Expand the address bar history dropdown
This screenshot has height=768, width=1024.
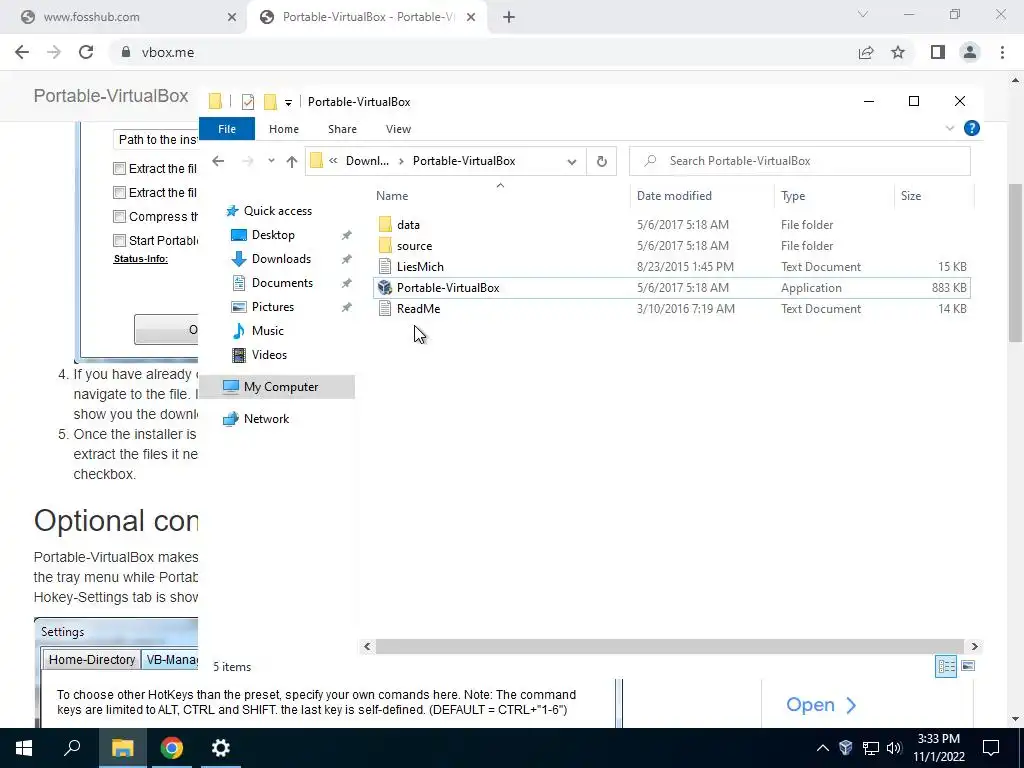571,161
